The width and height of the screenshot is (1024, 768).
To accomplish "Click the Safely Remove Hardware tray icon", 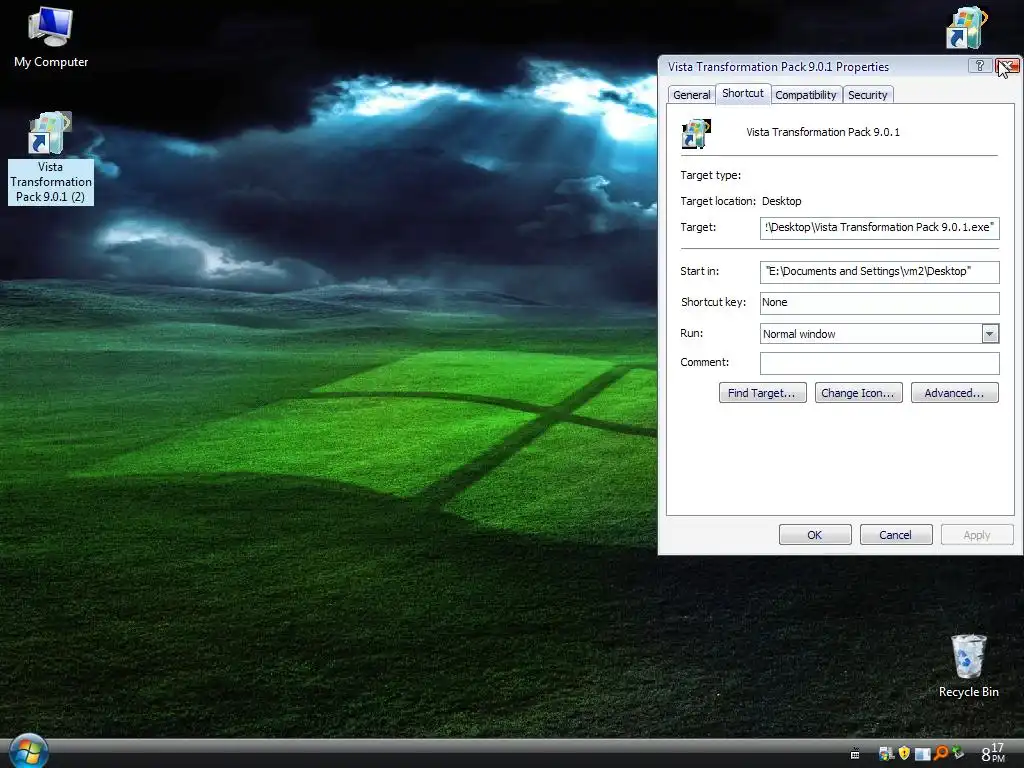I will [958, 753].
